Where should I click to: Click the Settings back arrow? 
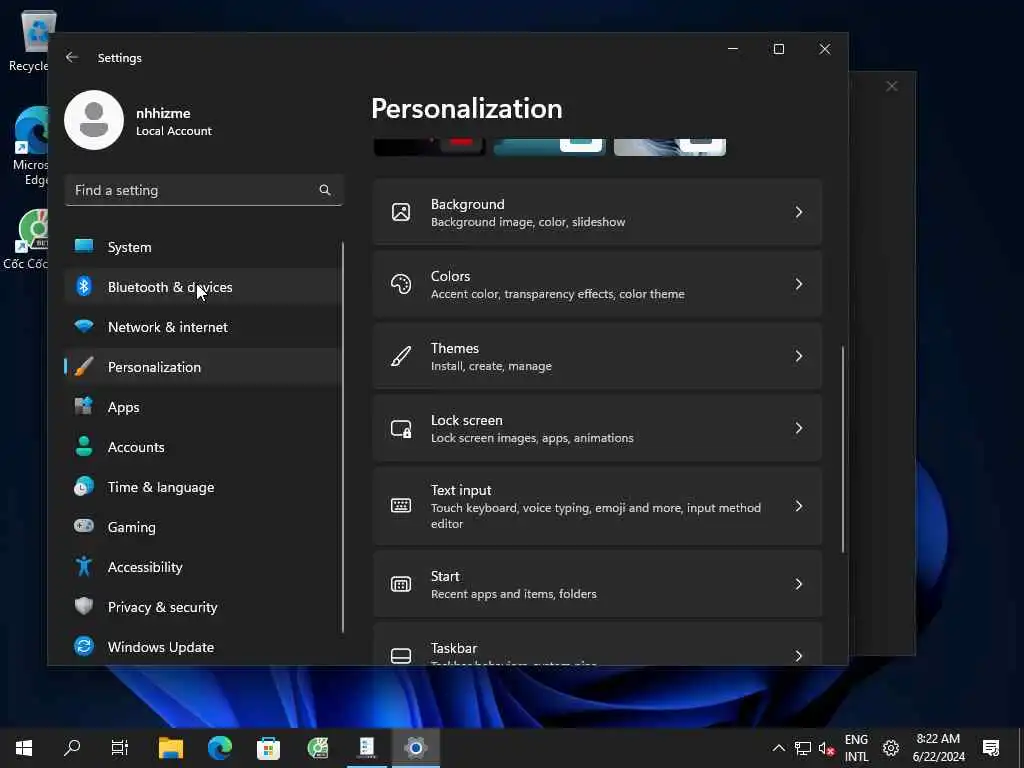tap(72, 57)
